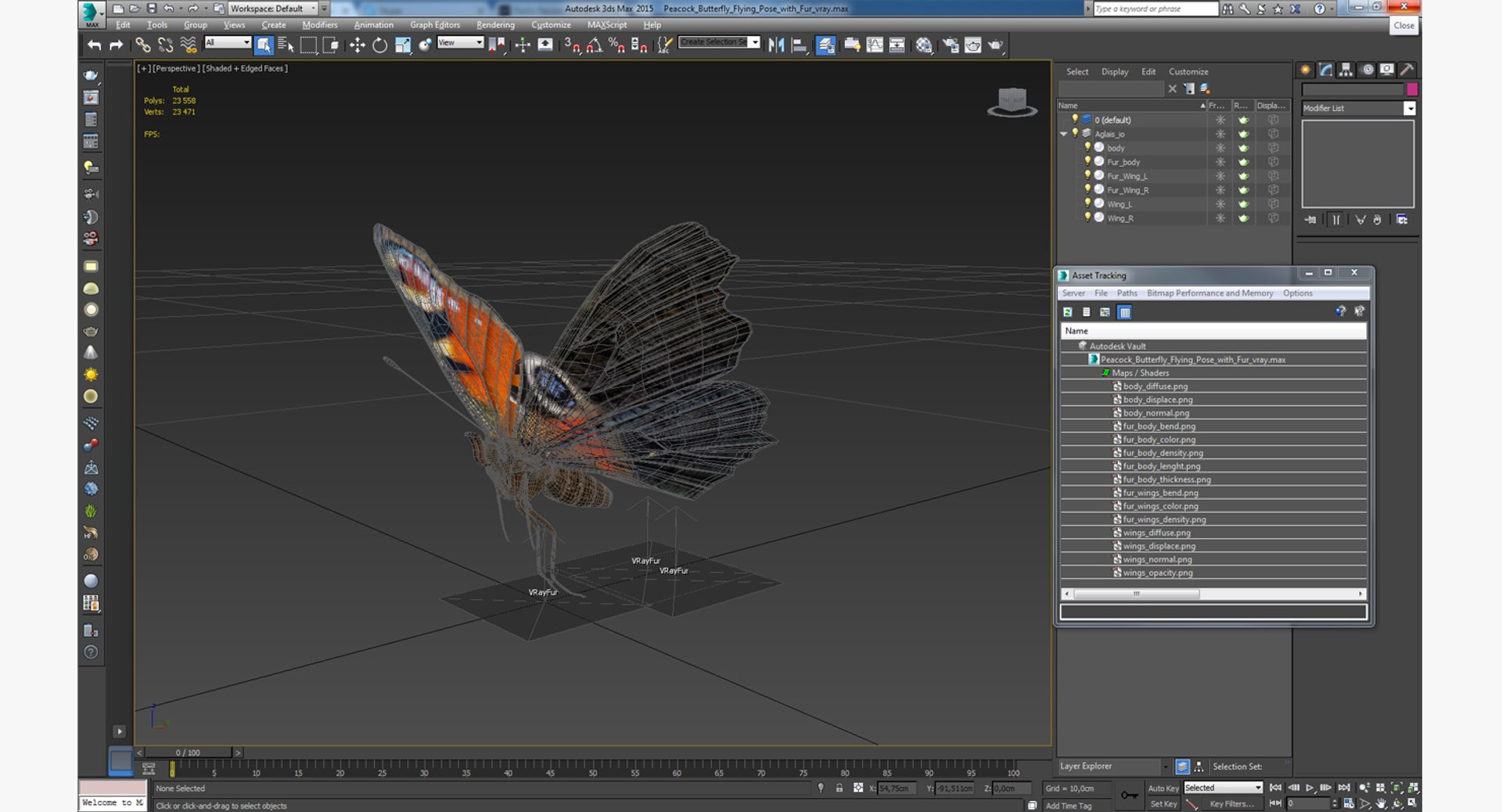The image size is (1502, 812).
Task: Click the Set Key button
Action: tap(1163, 804)
